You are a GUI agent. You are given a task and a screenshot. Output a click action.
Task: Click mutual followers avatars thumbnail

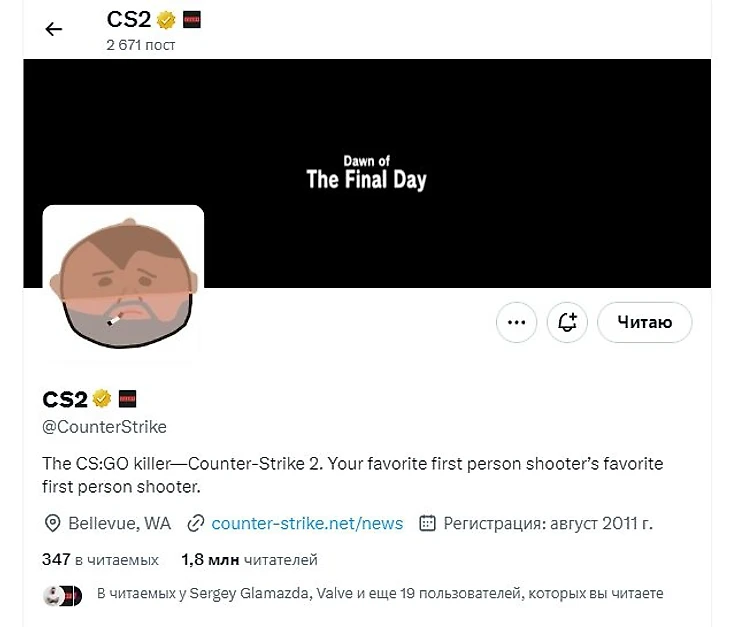62,595
